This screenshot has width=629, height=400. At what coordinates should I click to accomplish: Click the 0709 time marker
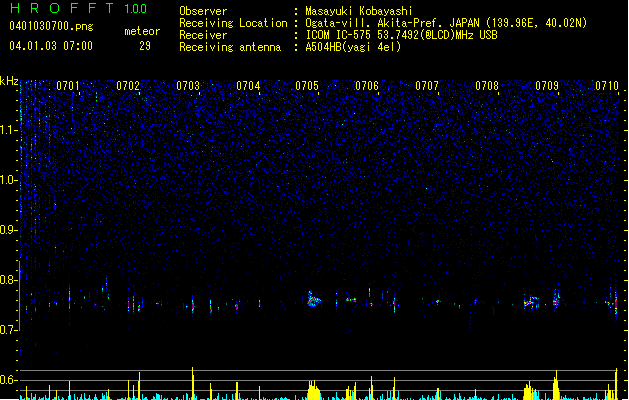547,85
